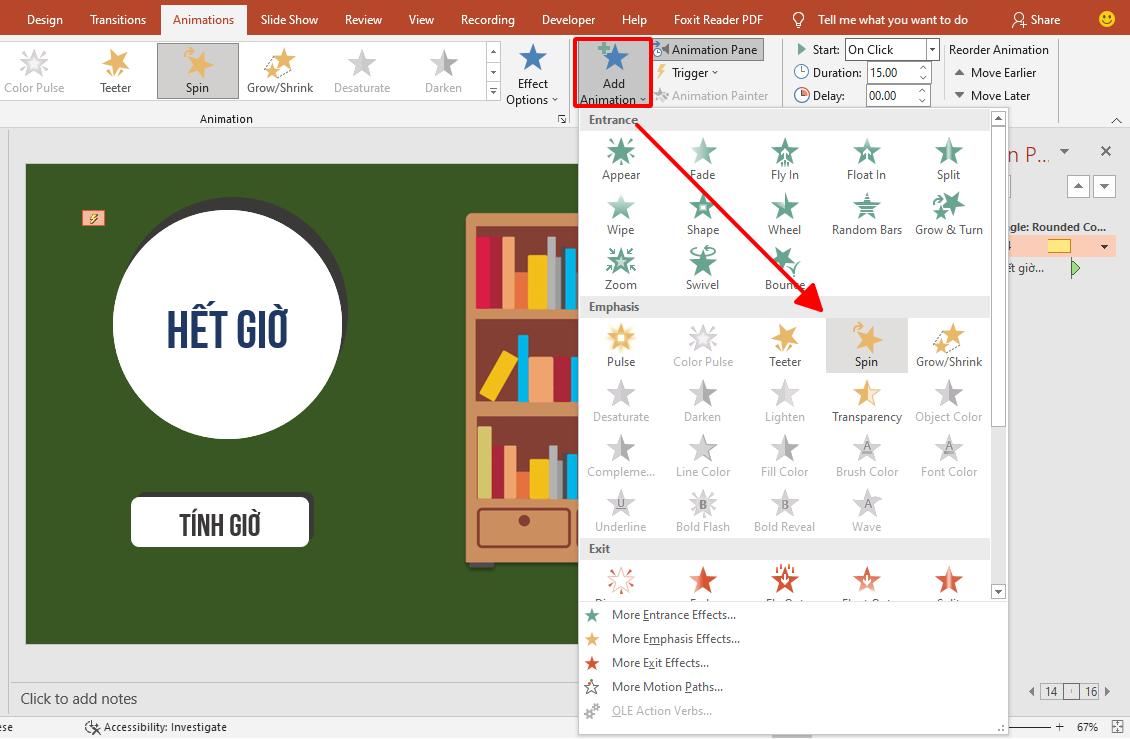Screen dimensions: 1130x739
Task: Apply the Pulse emphasis effect
Action: pyautogui.click(x=620, y=345)
